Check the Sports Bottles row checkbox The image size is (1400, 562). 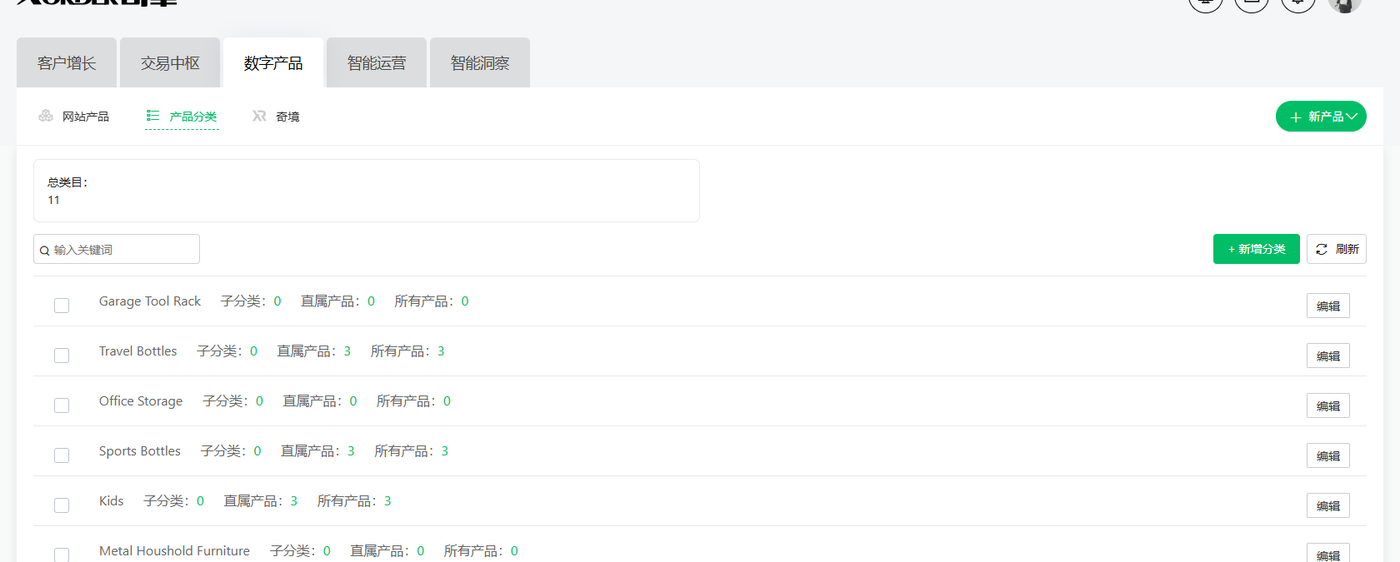point(61,455)
